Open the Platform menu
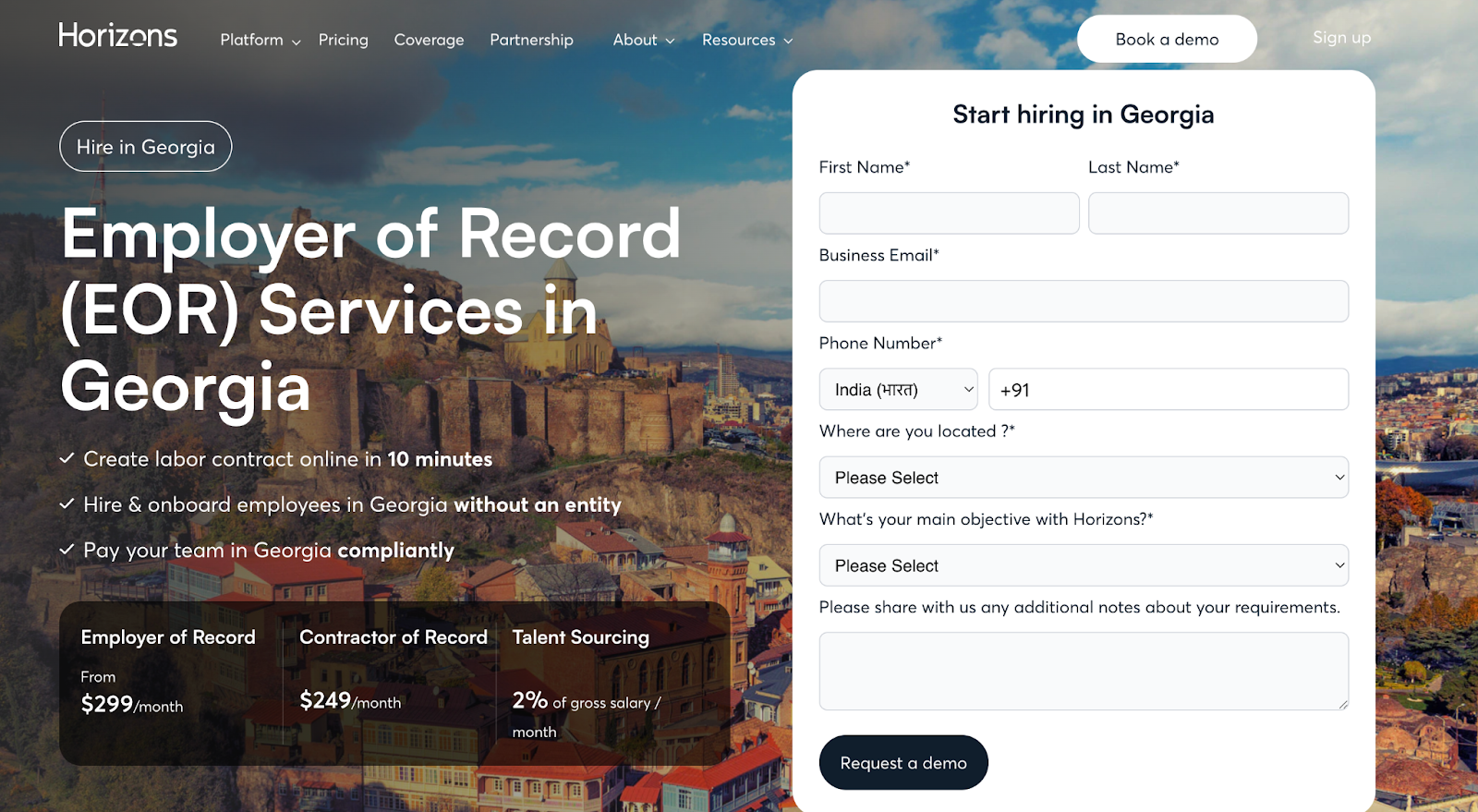This screenshot has width=1478, height=812. point(260,40)
